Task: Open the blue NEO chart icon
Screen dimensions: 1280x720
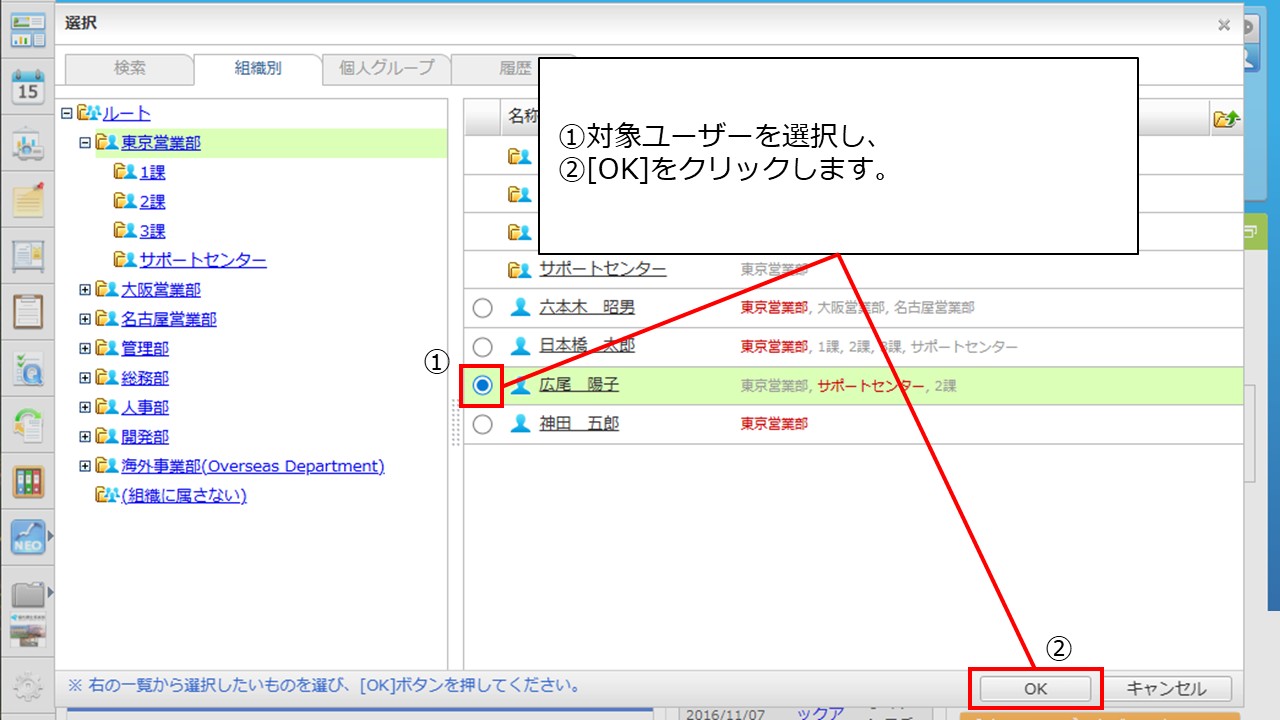Action: coord(28,538)
